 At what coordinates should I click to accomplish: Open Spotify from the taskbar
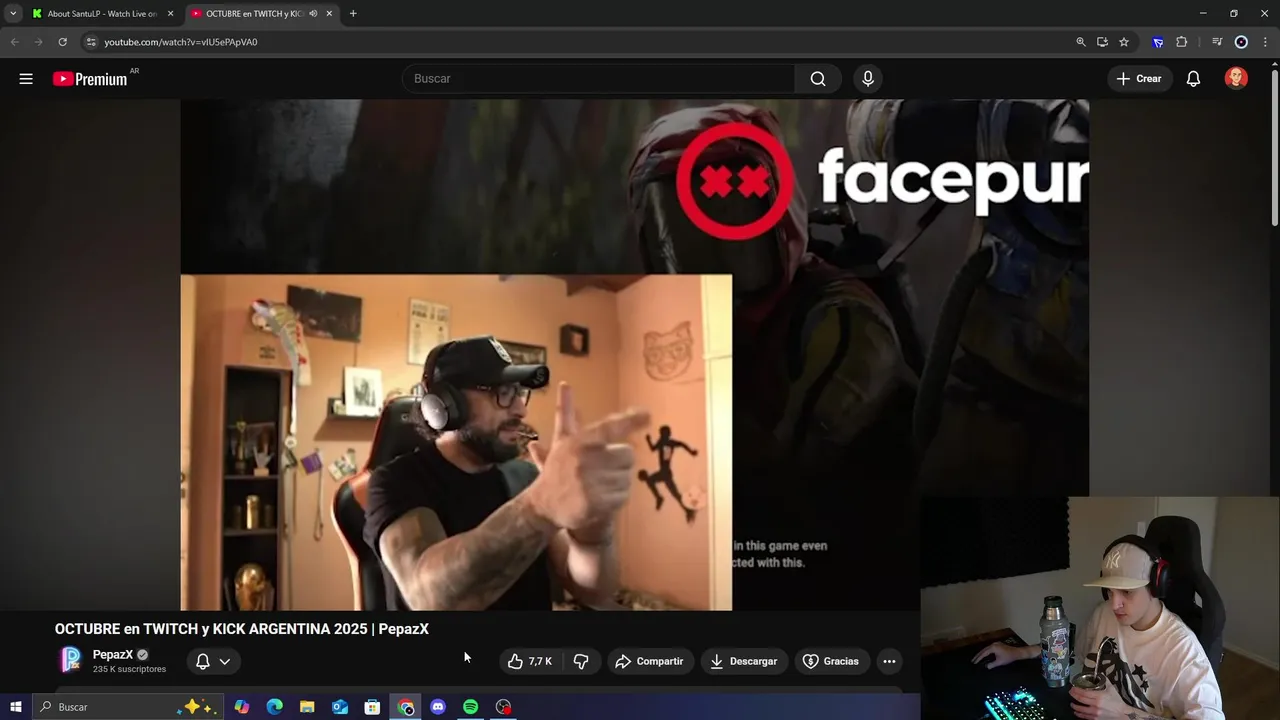point(470,707)
